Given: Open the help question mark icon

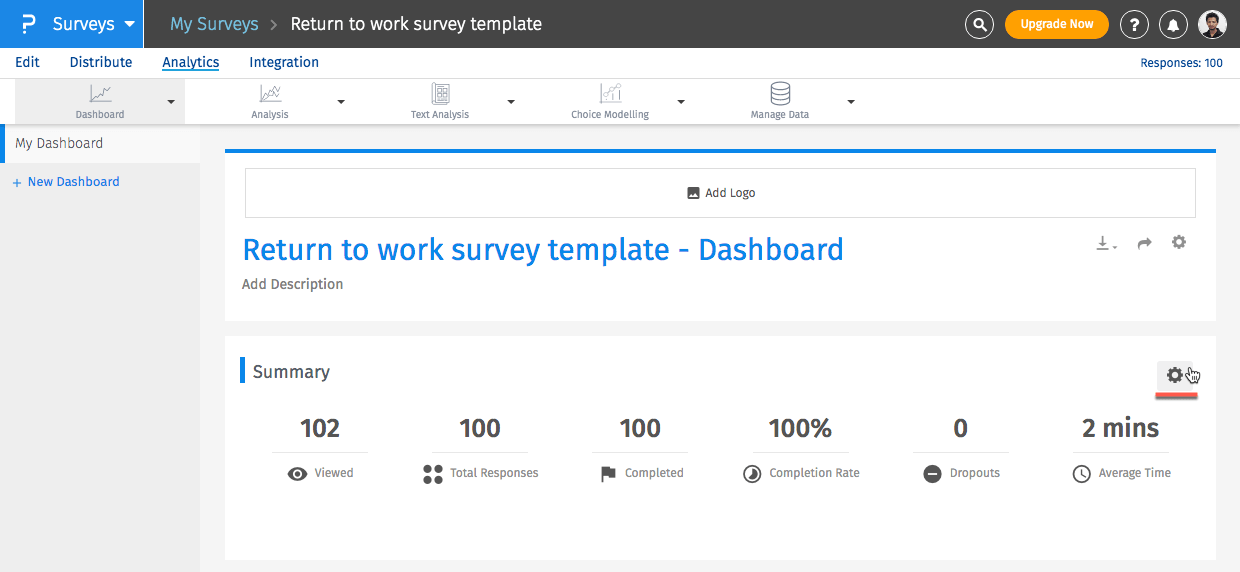Looking at the screenshot, I should coord(1133,24).
